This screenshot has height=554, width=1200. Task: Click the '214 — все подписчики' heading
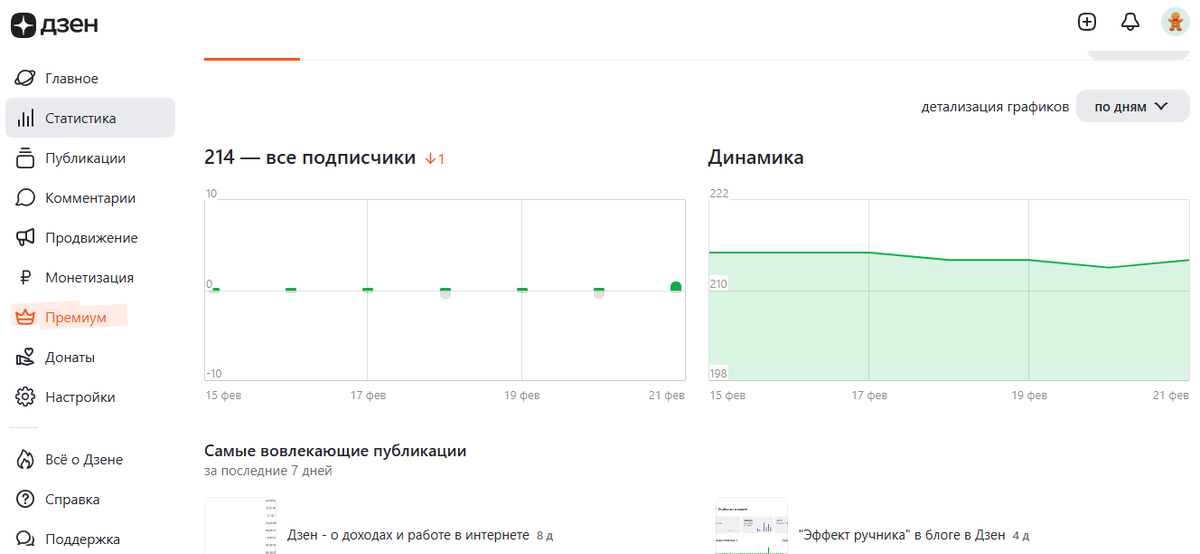pyautogui.click(x=309, y=157)
